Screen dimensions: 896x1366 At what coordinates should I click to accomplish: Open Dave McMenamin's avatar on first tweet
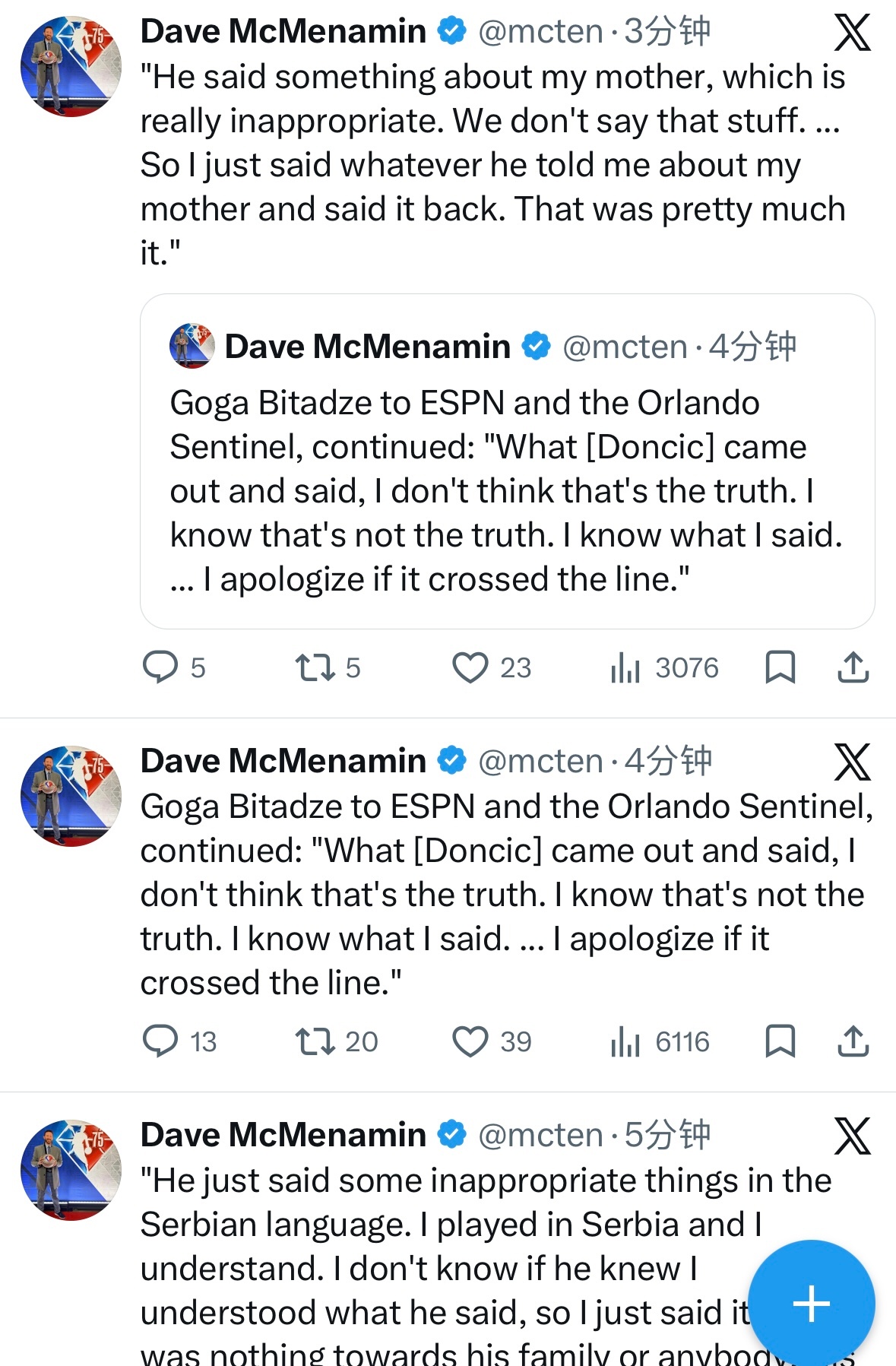click(71, 66)
